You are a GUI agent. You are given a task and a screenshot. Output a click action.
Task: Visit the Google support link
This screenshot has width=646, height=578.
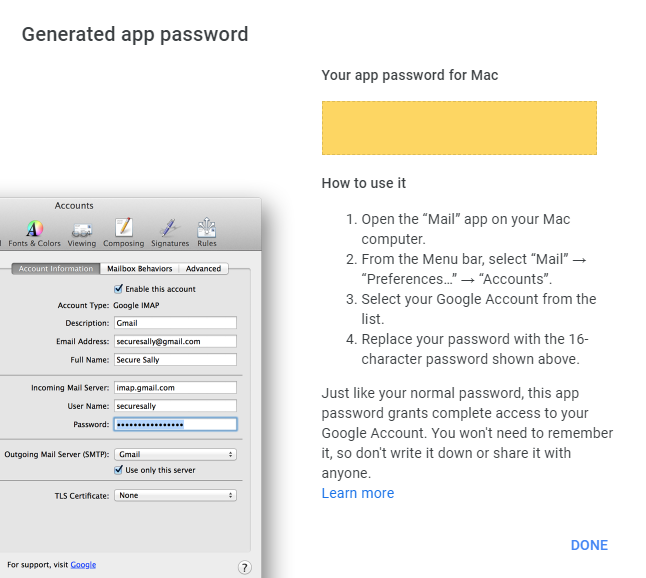point(83,565)
